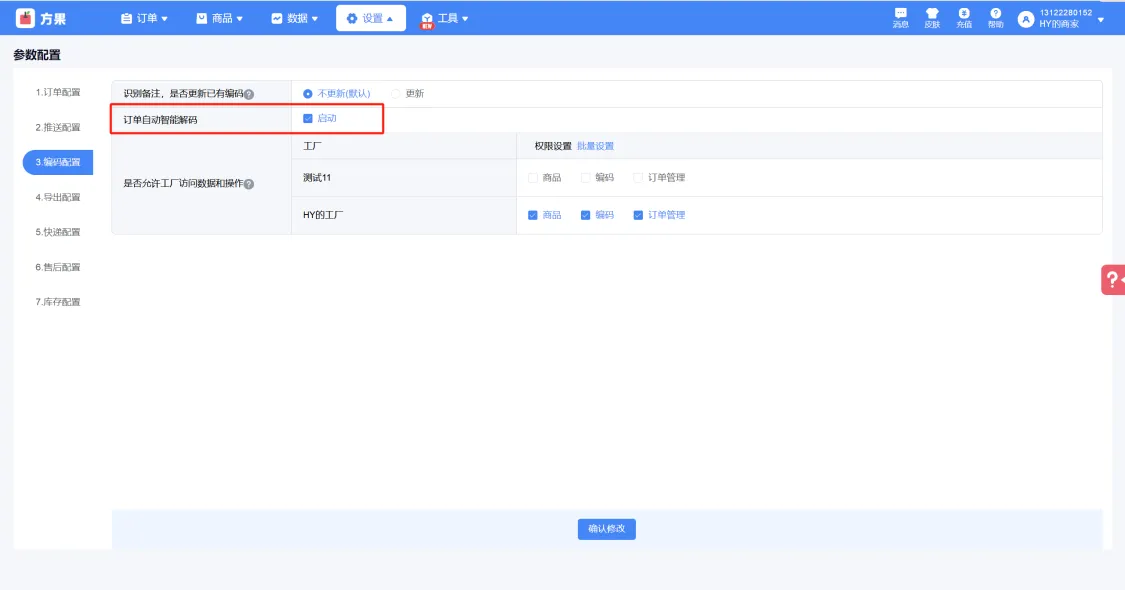Click the 方果 logo icon
The width and height of the screenshot is (1125, 590).
click(26, 18)
